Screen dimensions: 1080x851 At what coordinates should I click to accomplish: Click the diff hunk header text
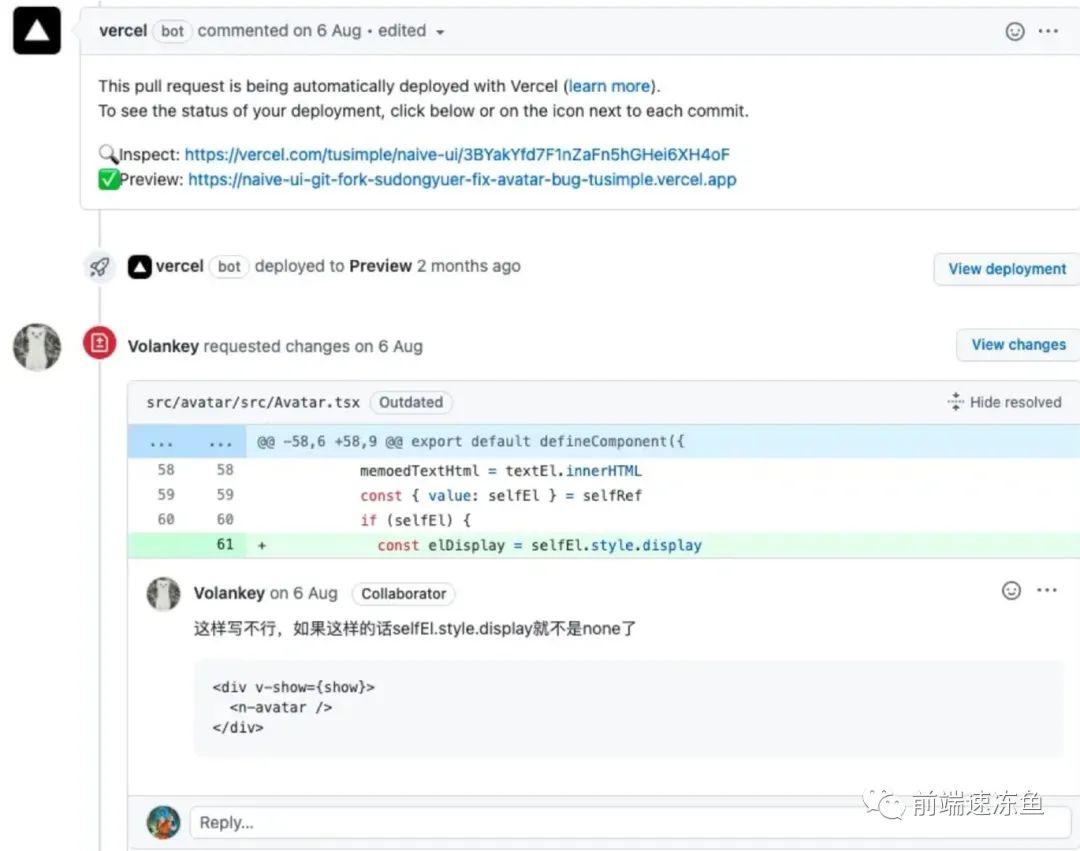pyautogui.click(x=471, y=442)
